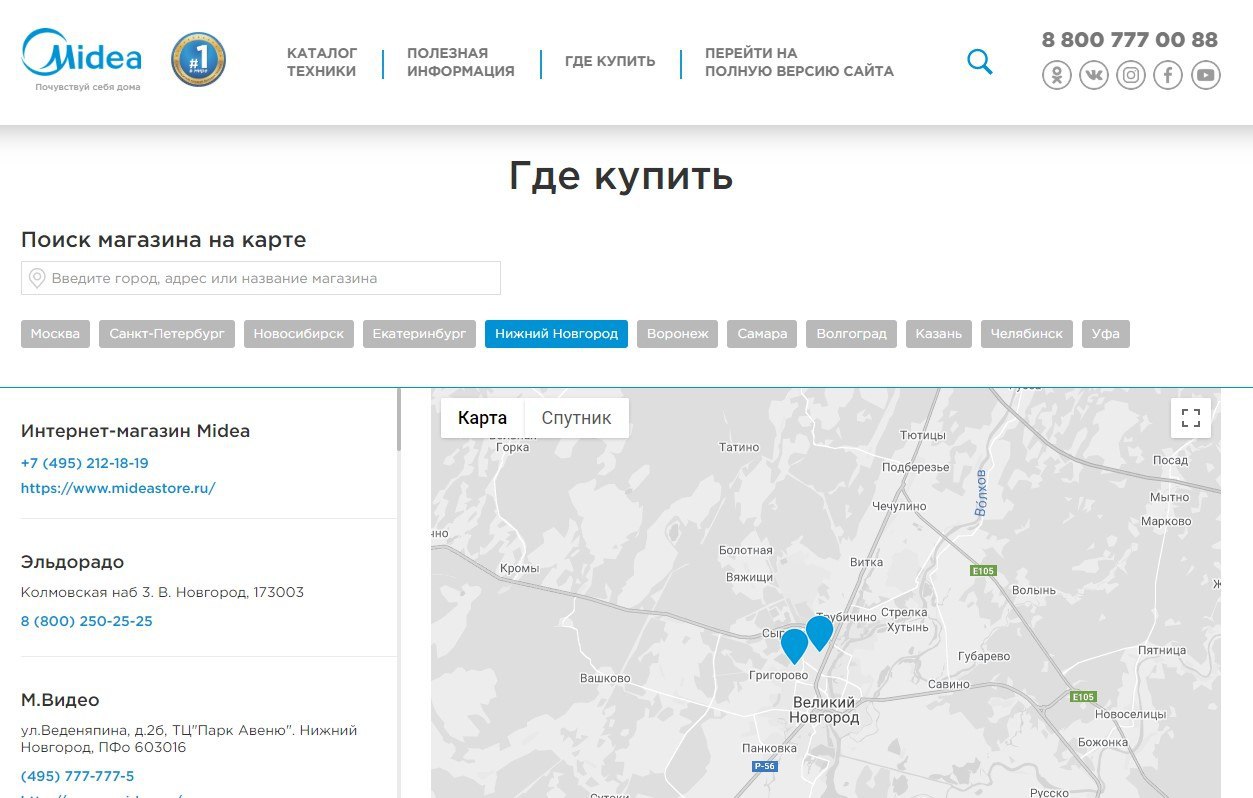Click the Григорово label on map
The height and width of the screenshot is (798, 1253).
pos(778,676)
